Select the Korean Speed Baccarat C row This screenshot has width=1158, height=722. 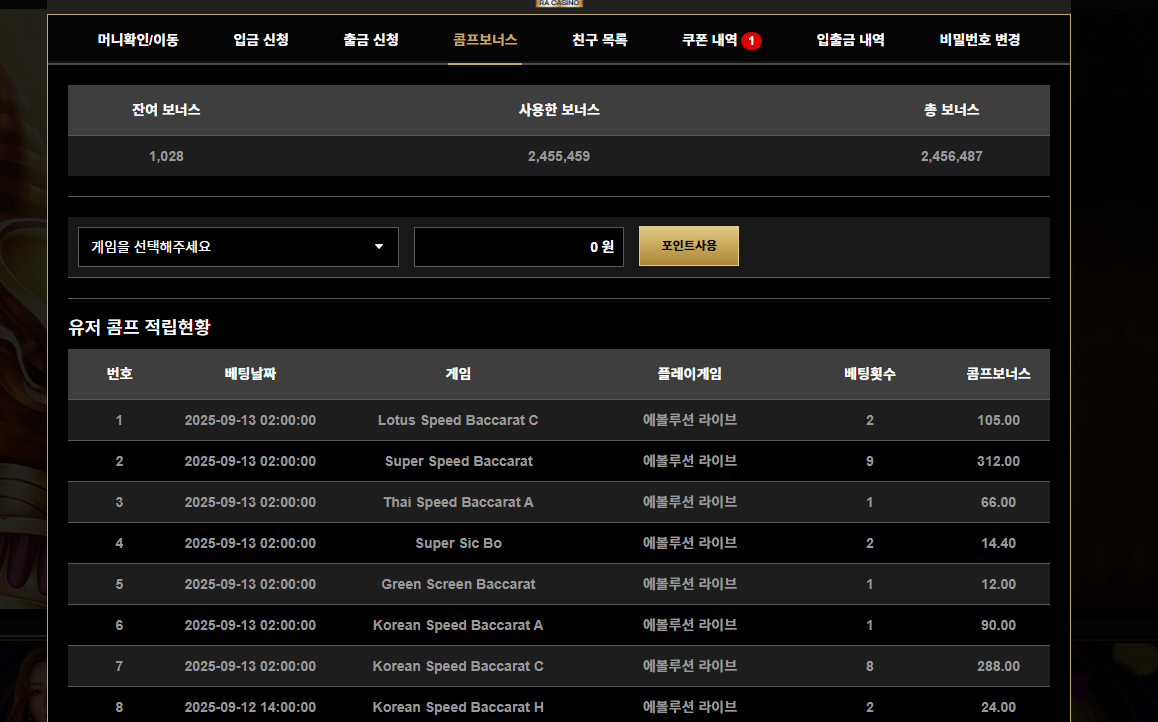pos(558,666)
